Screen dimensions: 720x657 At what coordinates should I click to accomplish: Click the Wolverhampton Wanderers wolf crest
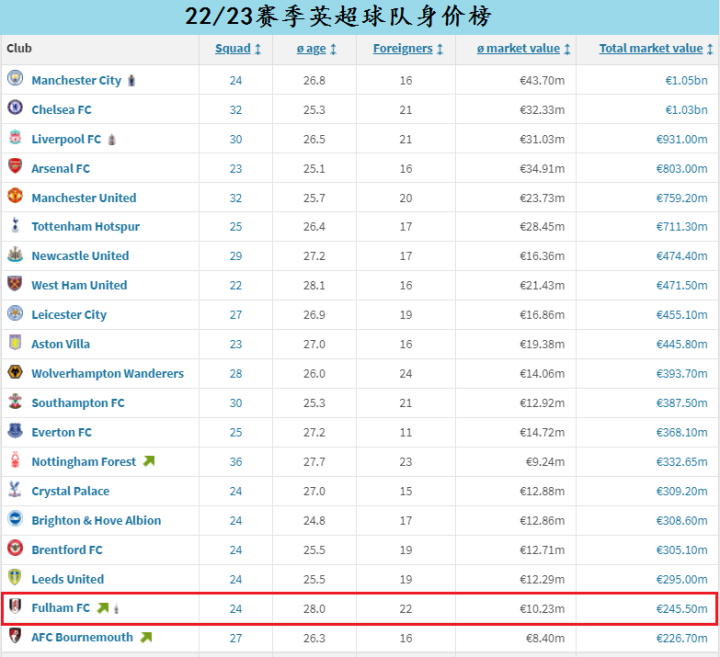click(x=15, y=372)
